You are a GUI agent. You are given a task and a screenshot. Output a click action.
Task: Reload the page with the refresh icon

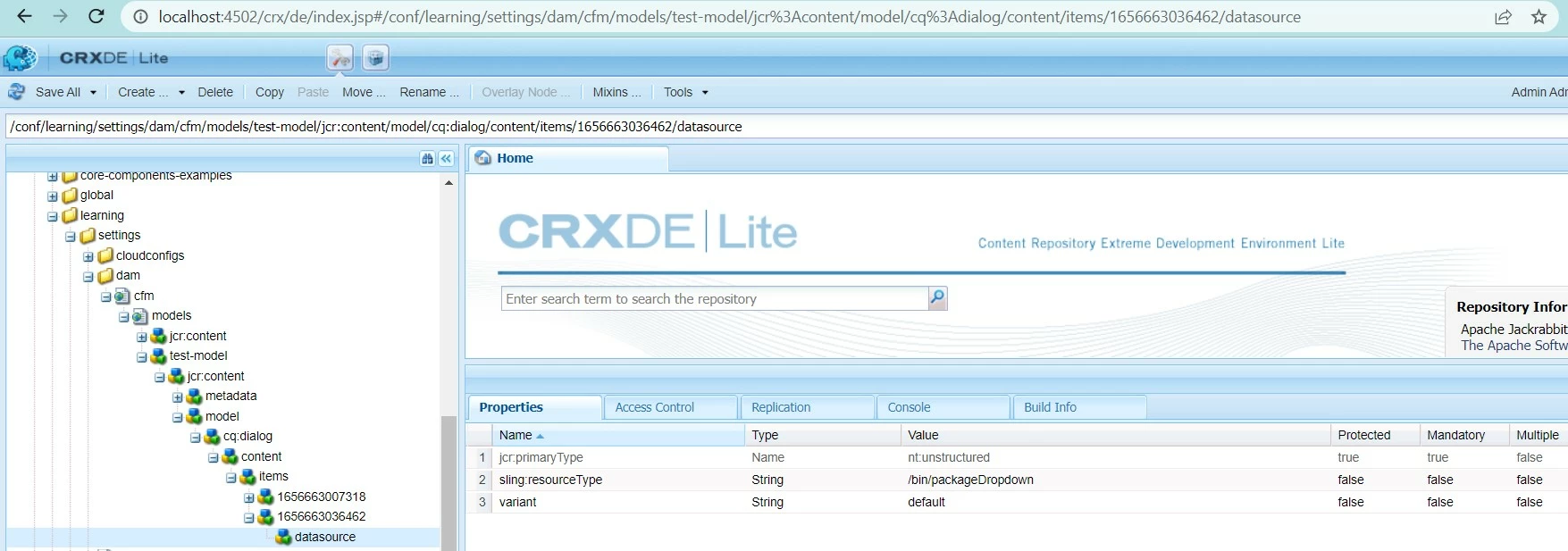point(96,16)
